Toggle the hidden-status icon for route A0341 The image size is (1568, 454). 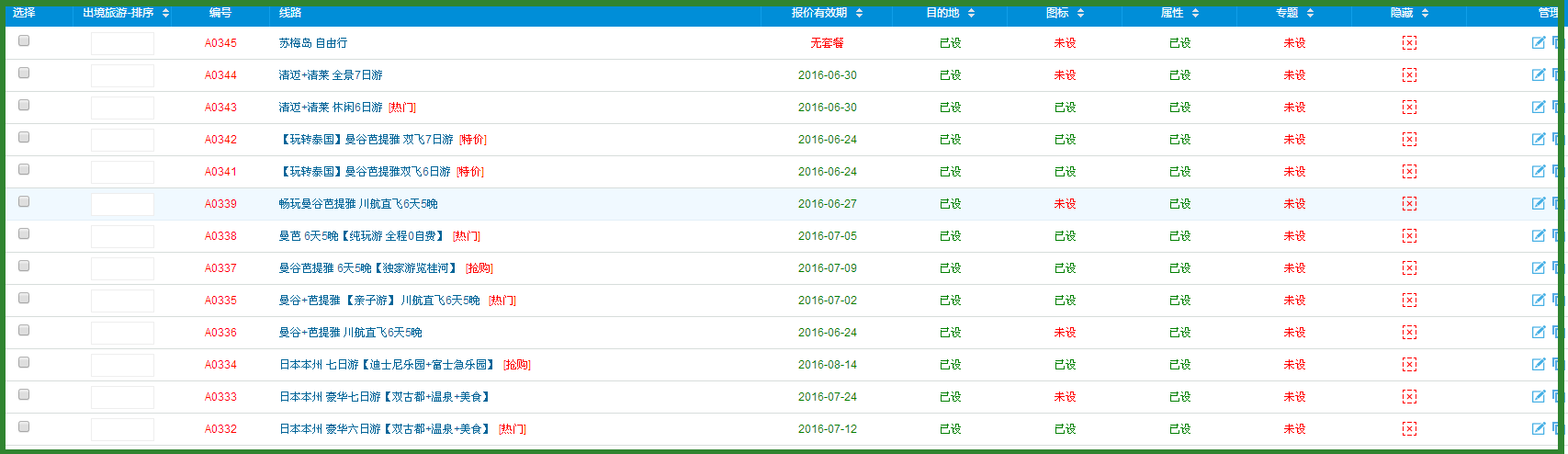tap(1409, 172)
